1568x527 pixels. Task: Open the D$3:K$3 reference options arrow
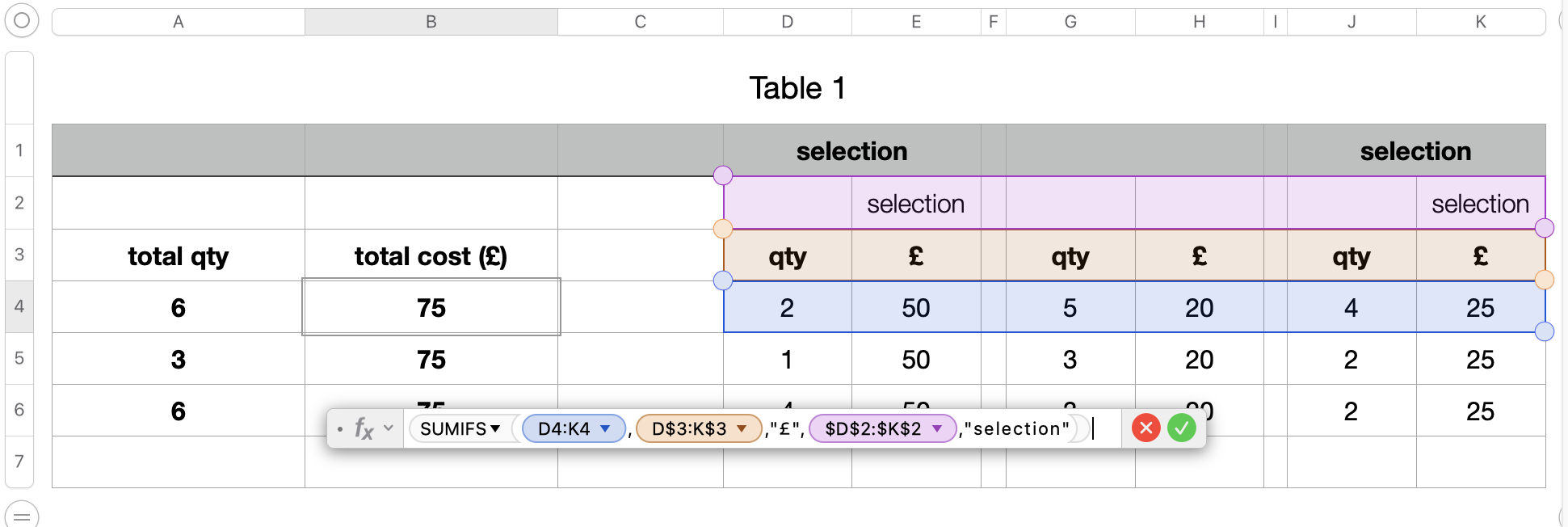point(742,428)
